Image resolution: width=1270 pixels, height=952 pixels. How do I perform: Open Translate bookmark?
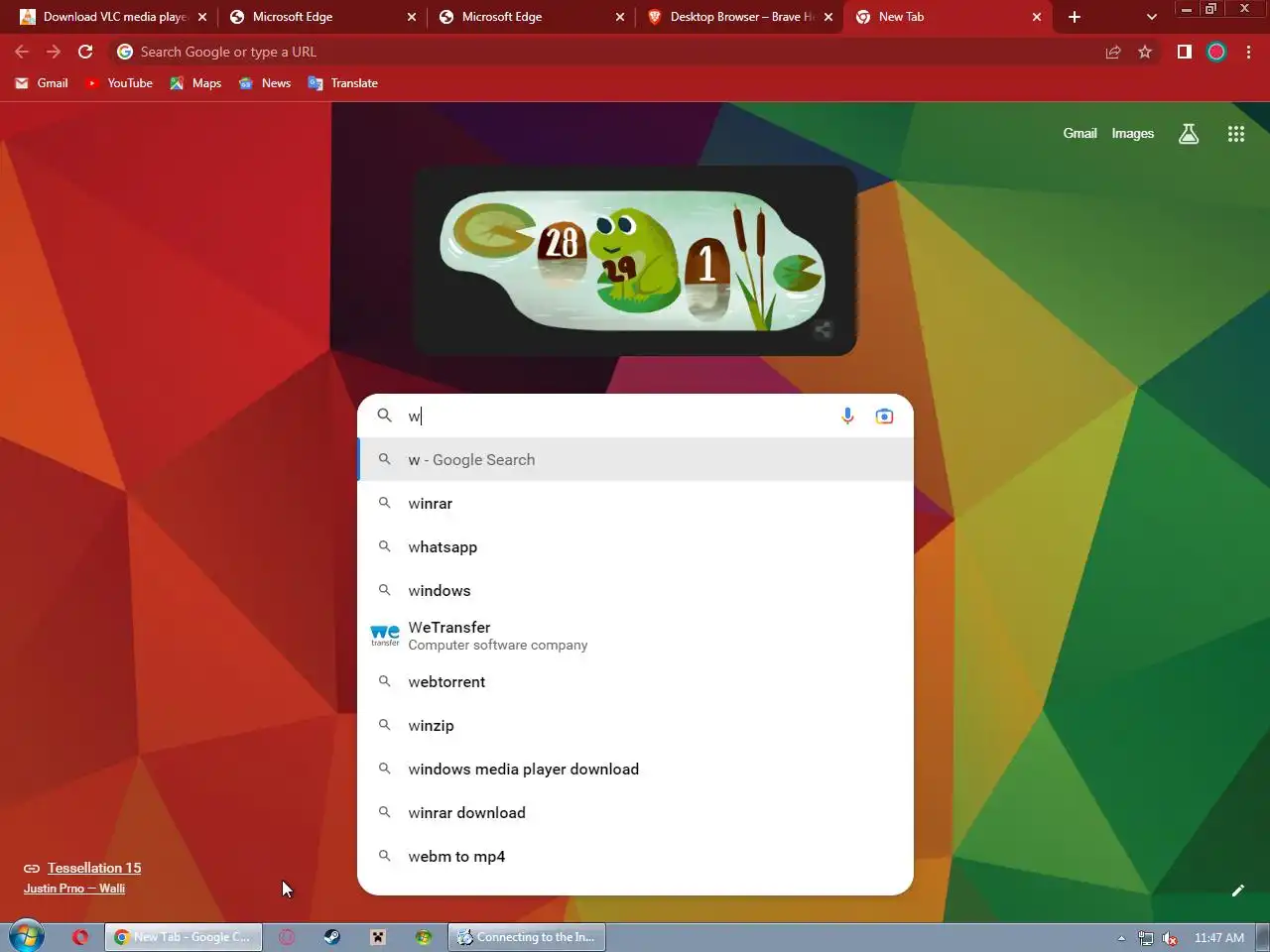pos(343,83)
